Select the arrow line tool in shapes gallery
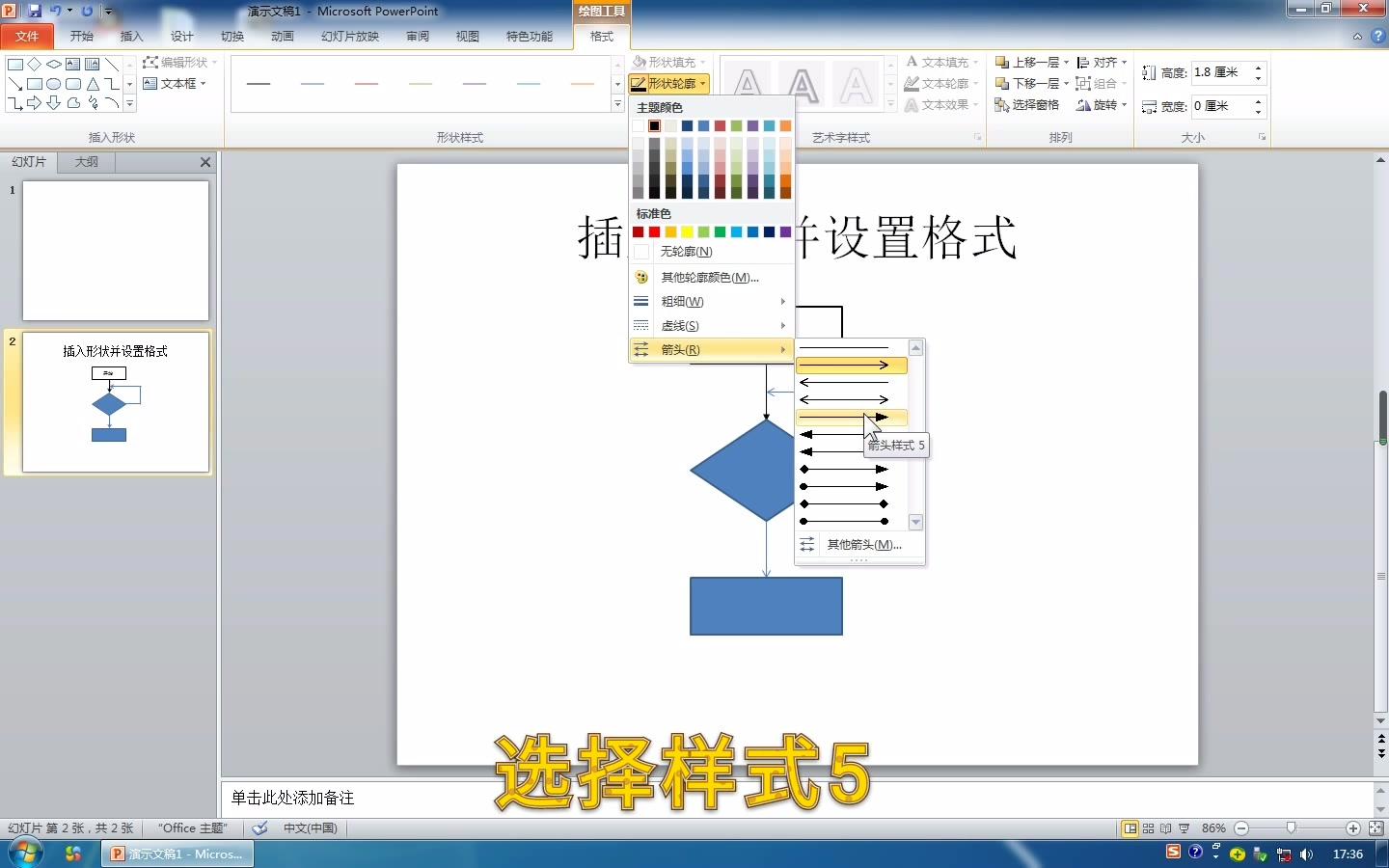The image size is (1389, 868). (x=15, y=84)
